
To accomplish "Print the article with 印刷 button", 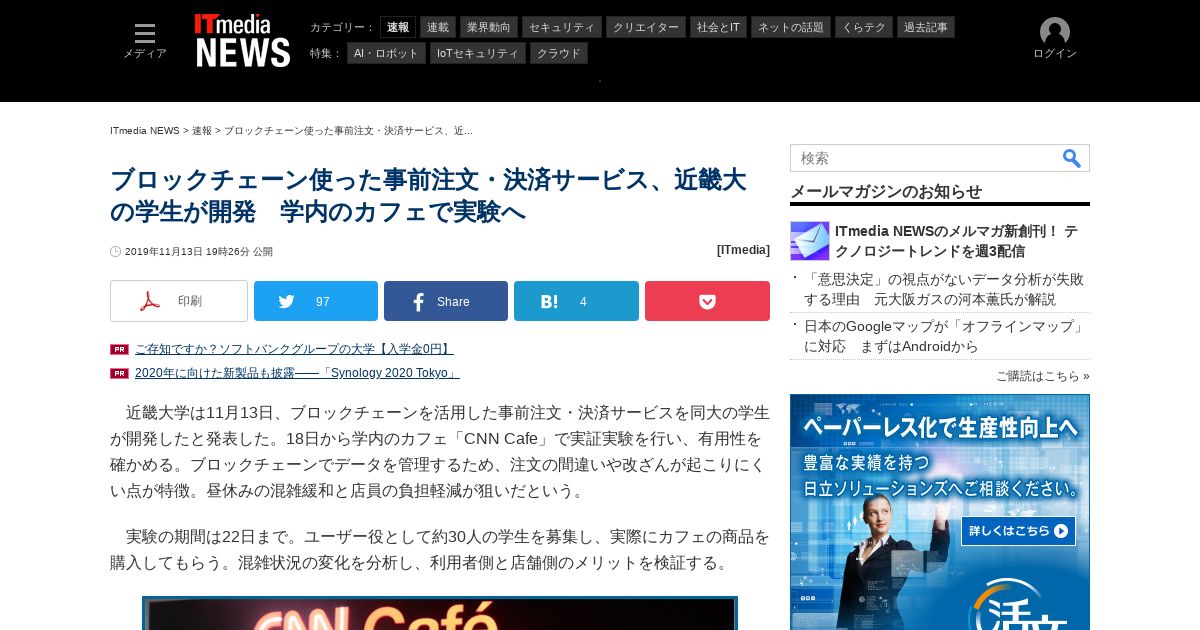I will pyautogui.click(x=179, y=301).
